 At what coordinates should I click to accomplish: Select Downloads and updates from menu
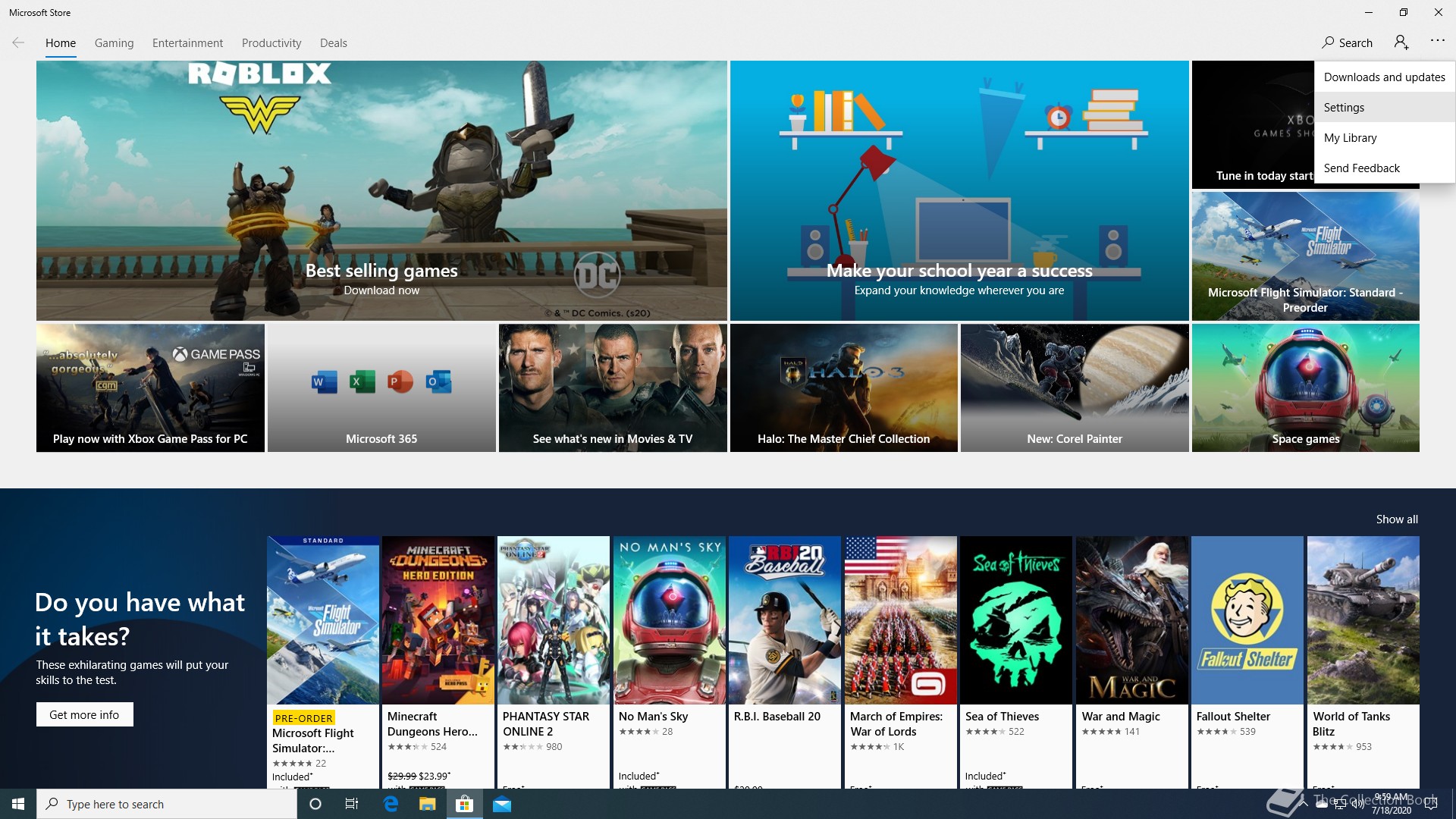1384,77
